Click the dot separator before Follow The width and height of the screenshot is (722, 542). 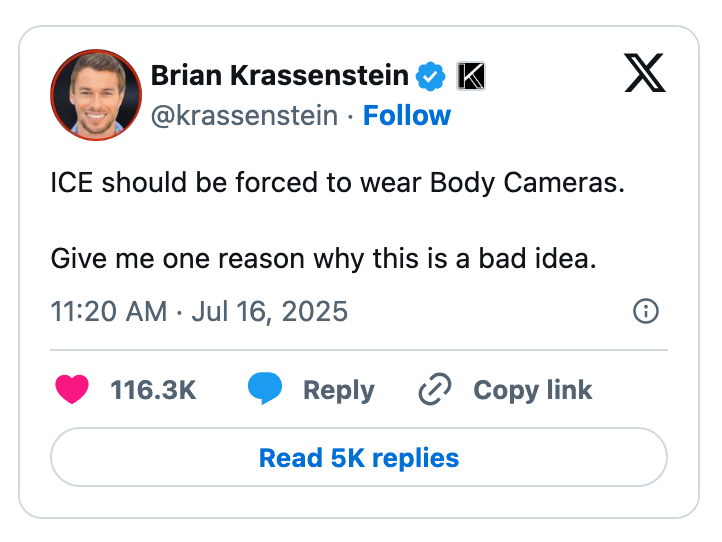[x=351, y=117]
